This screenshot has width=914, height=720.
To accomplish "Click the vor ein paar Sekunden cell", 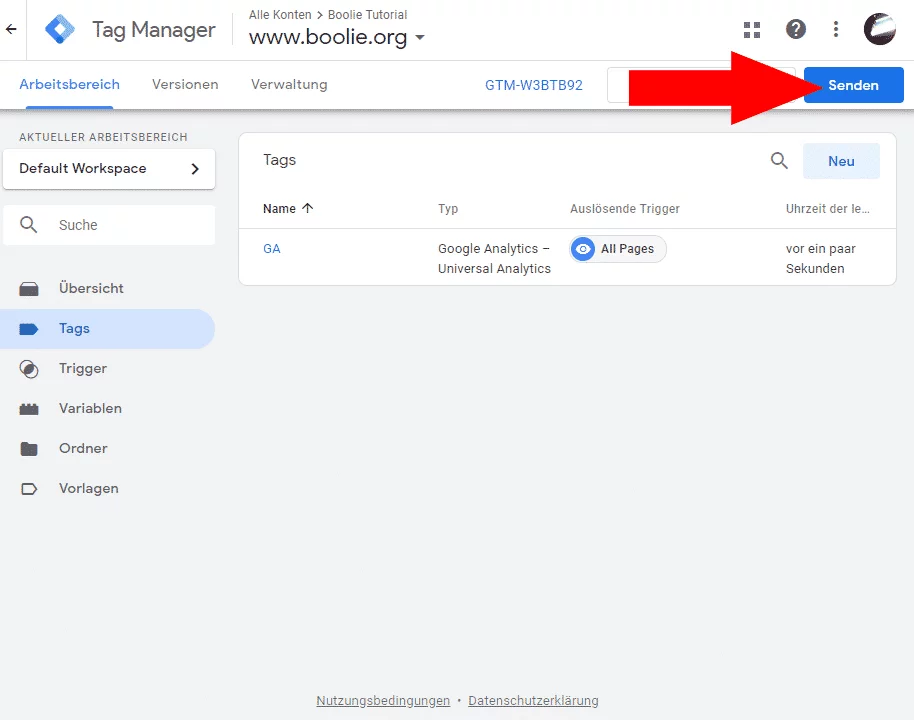I will pyautogui.click(x=821, y=258).
